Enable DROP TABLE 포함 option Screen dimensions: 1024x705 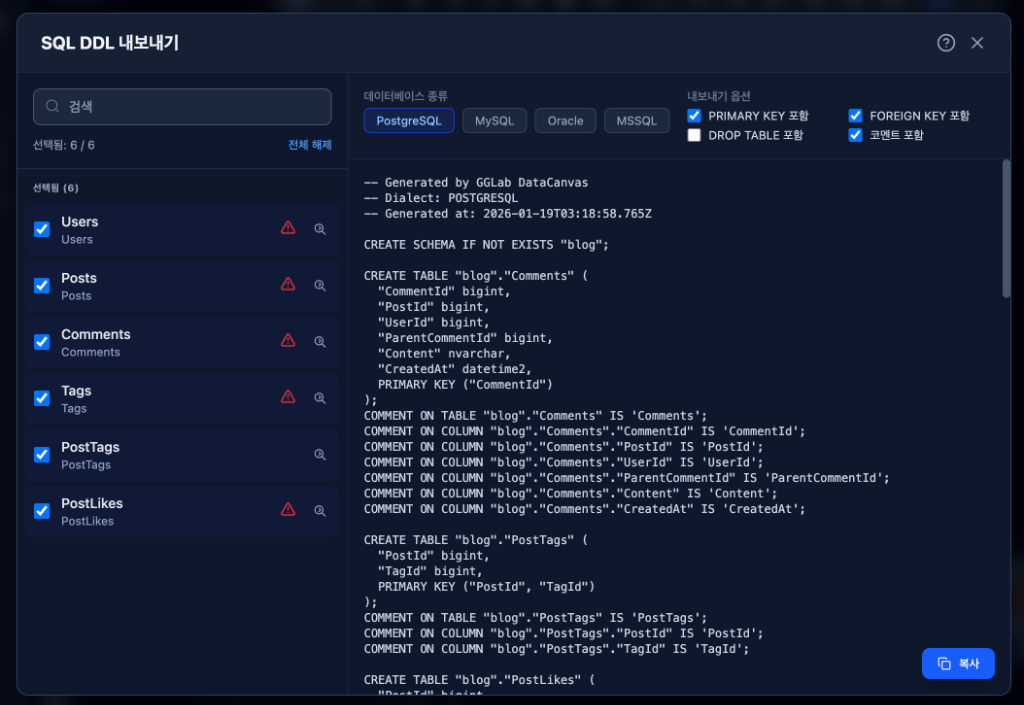[x=695, y=135]
